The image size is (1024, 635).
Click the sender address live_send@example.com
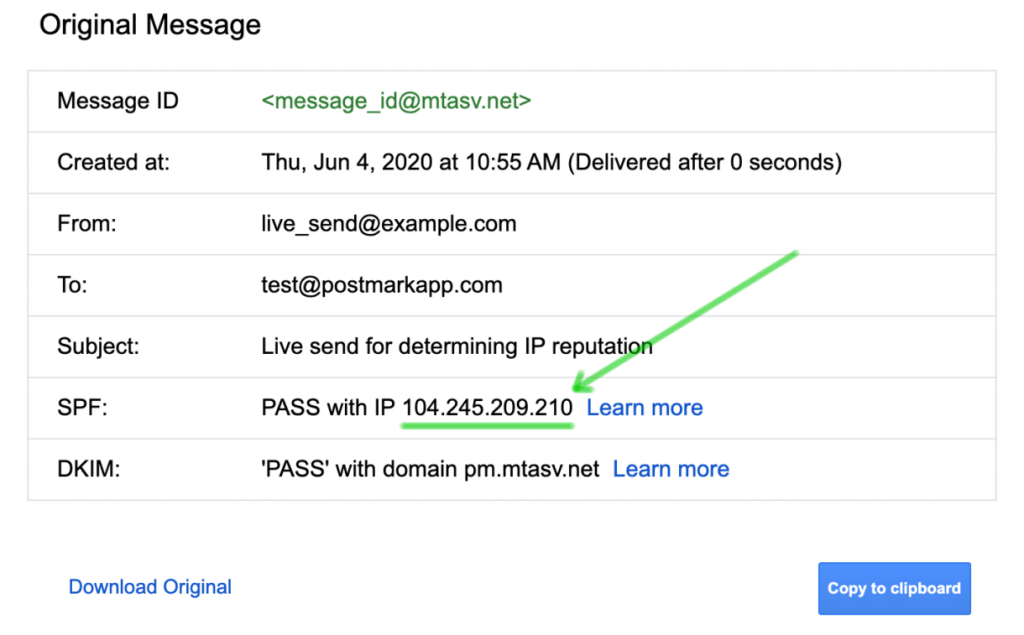(x=389, y=224)
